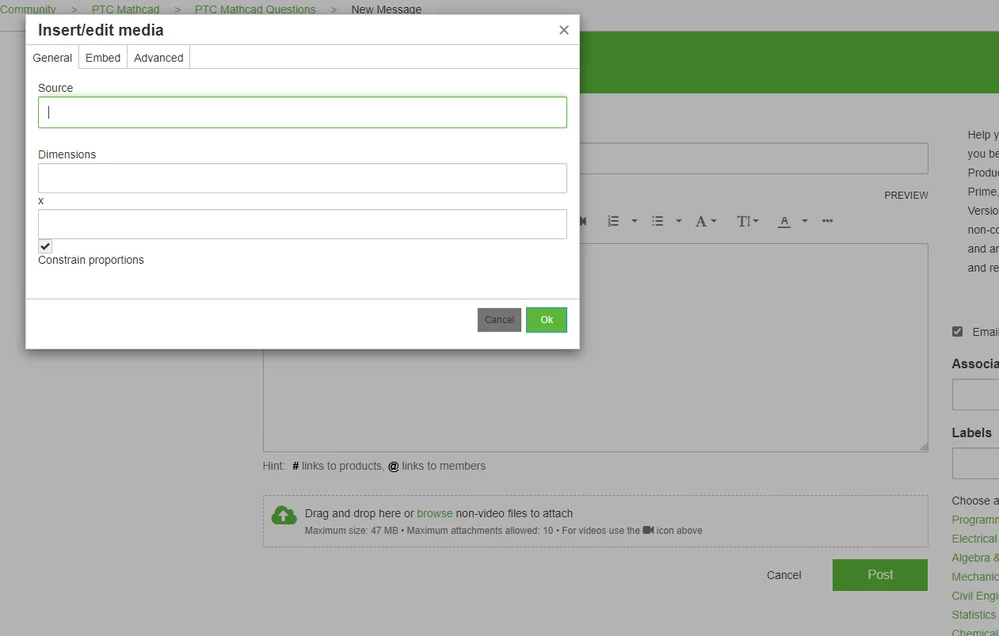999x636 pixels.
Task: Confirm with the Ok button
Action: [546, 320]
